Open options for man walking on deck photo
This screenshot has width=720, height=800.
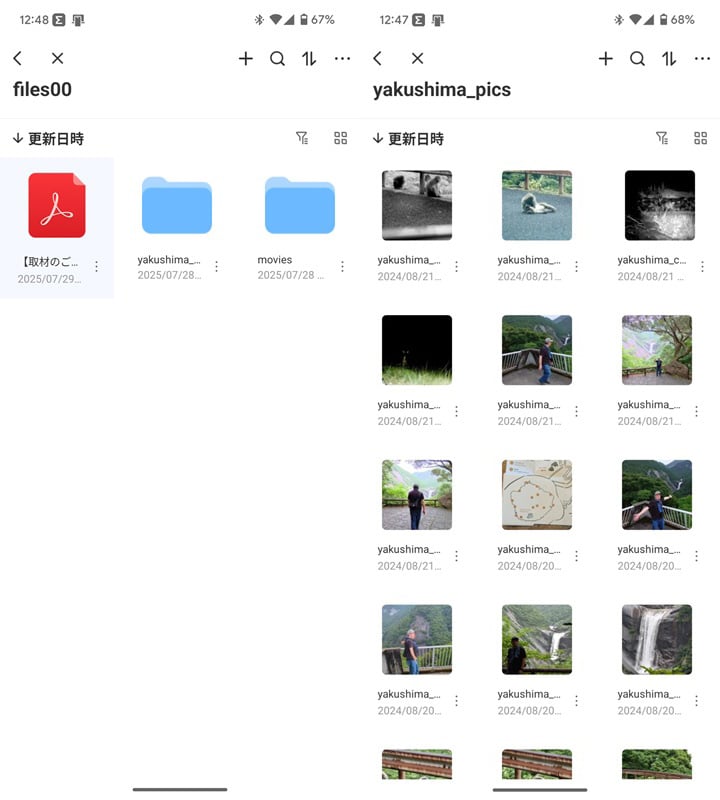(576, 411)
